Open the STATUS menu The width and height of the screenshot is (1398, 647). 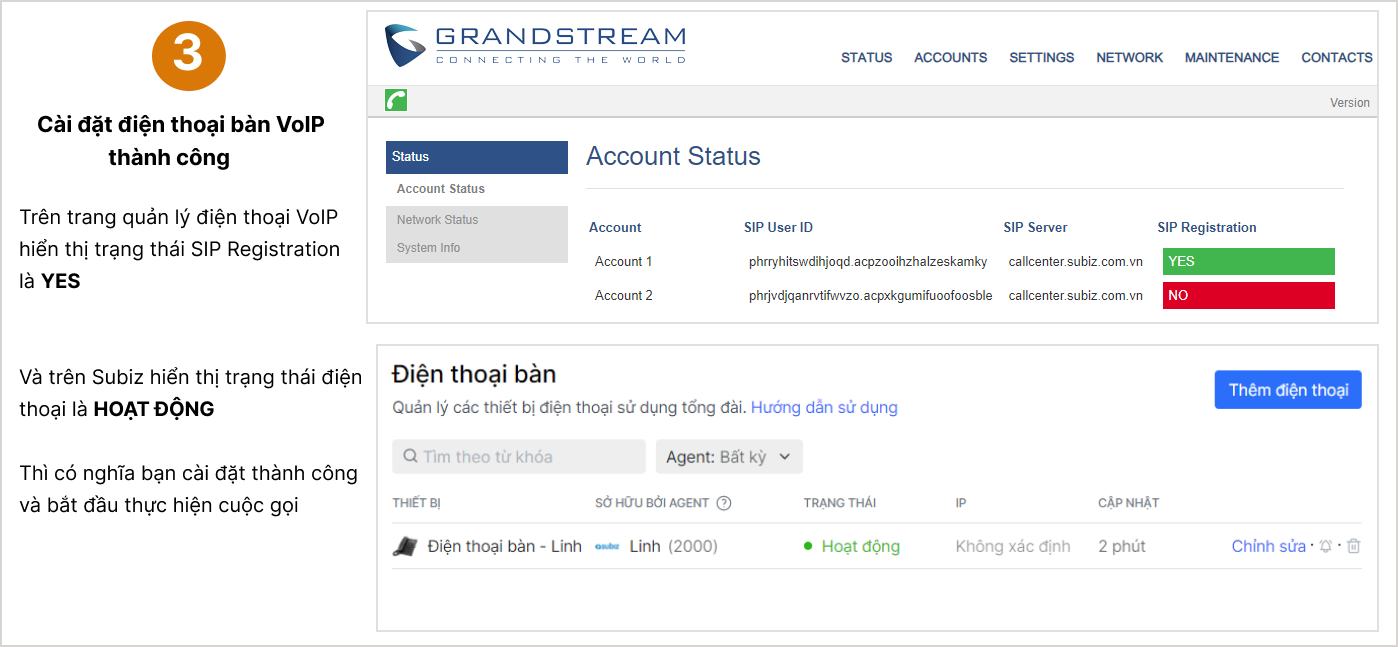click(866, 58)
